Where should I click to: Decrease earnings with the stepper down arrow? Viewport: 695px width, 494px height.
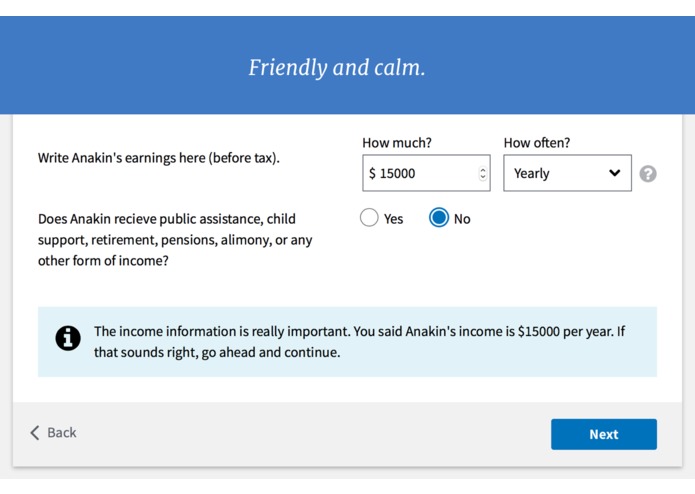(x=483, y=178)
